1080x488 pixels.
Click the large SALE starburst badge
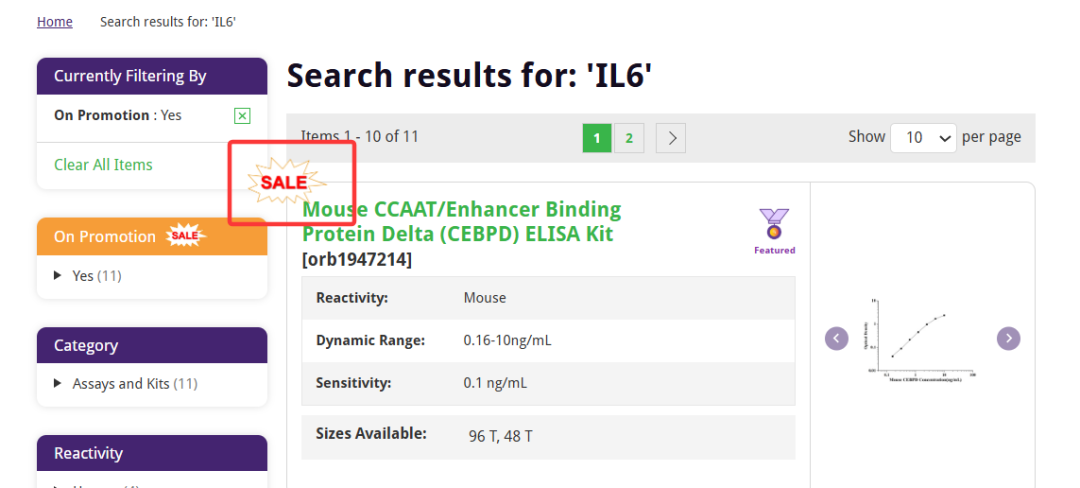(x=286, y=182)
